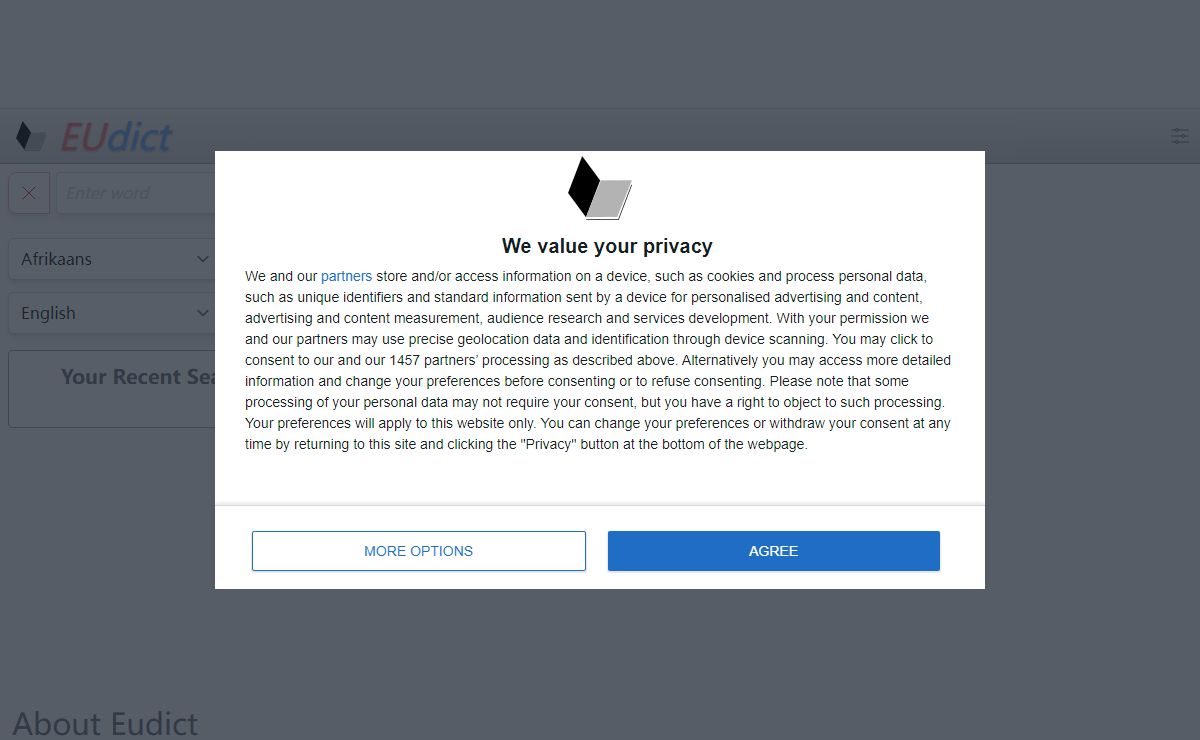The width and height of the screenshot is (1200, 740).
Task: Accept cookies with the AGREE button
Action: [x=774, y=551]
